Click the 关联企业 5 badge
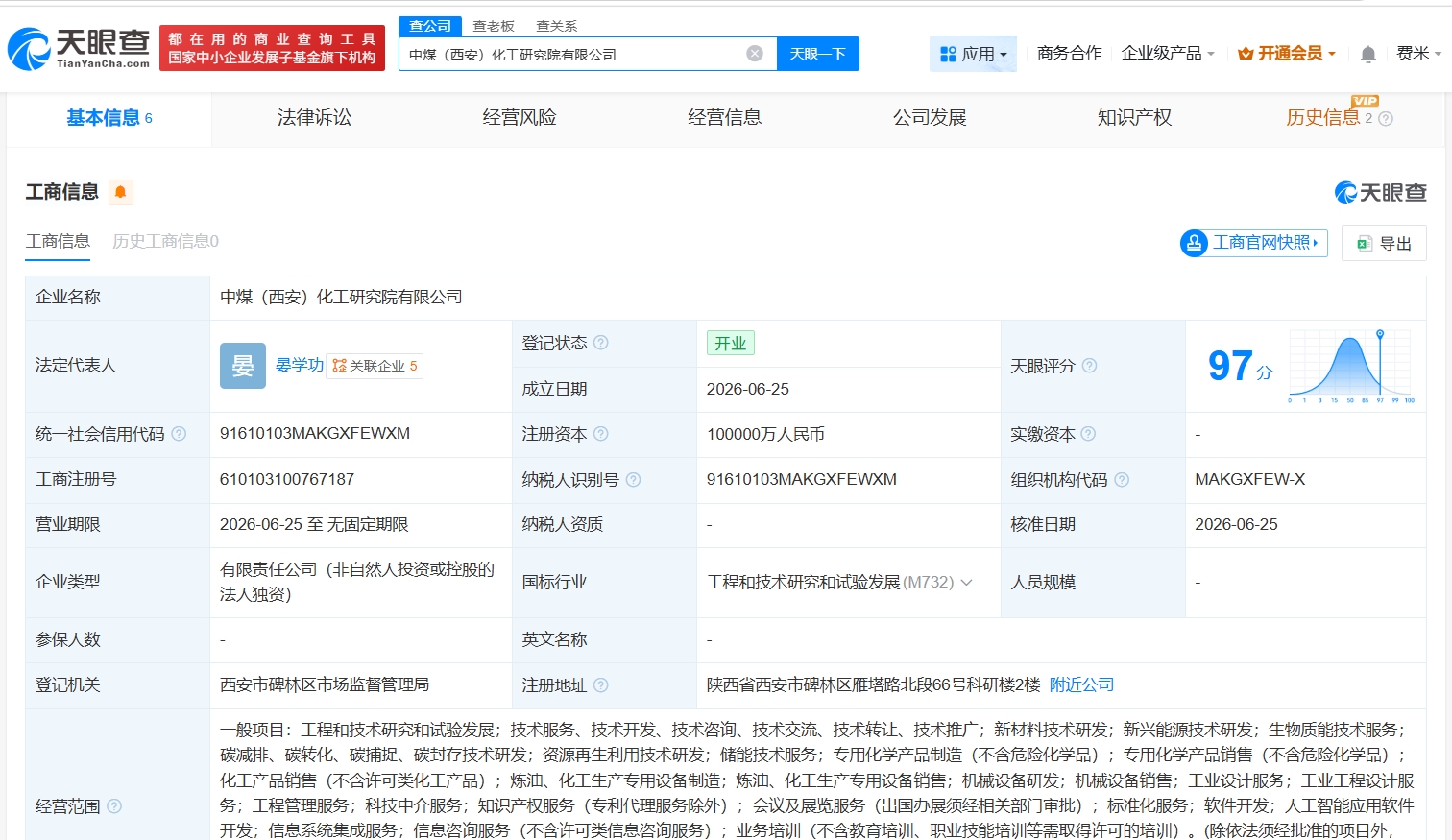The image size is (1452, 840). click(375, 366)
